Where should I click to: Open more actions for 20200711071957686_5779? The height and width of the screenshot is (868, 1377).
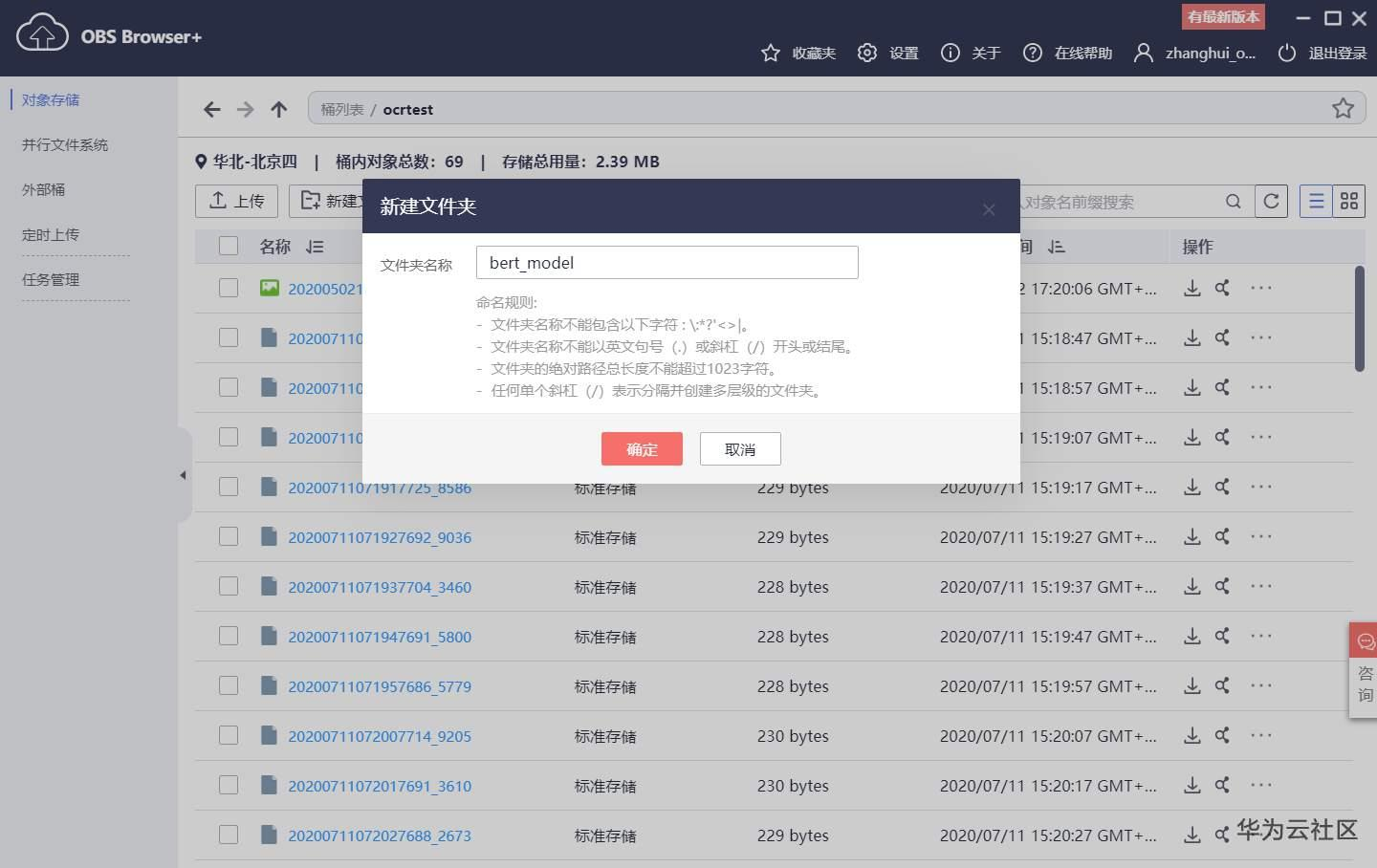(1261, 685)
